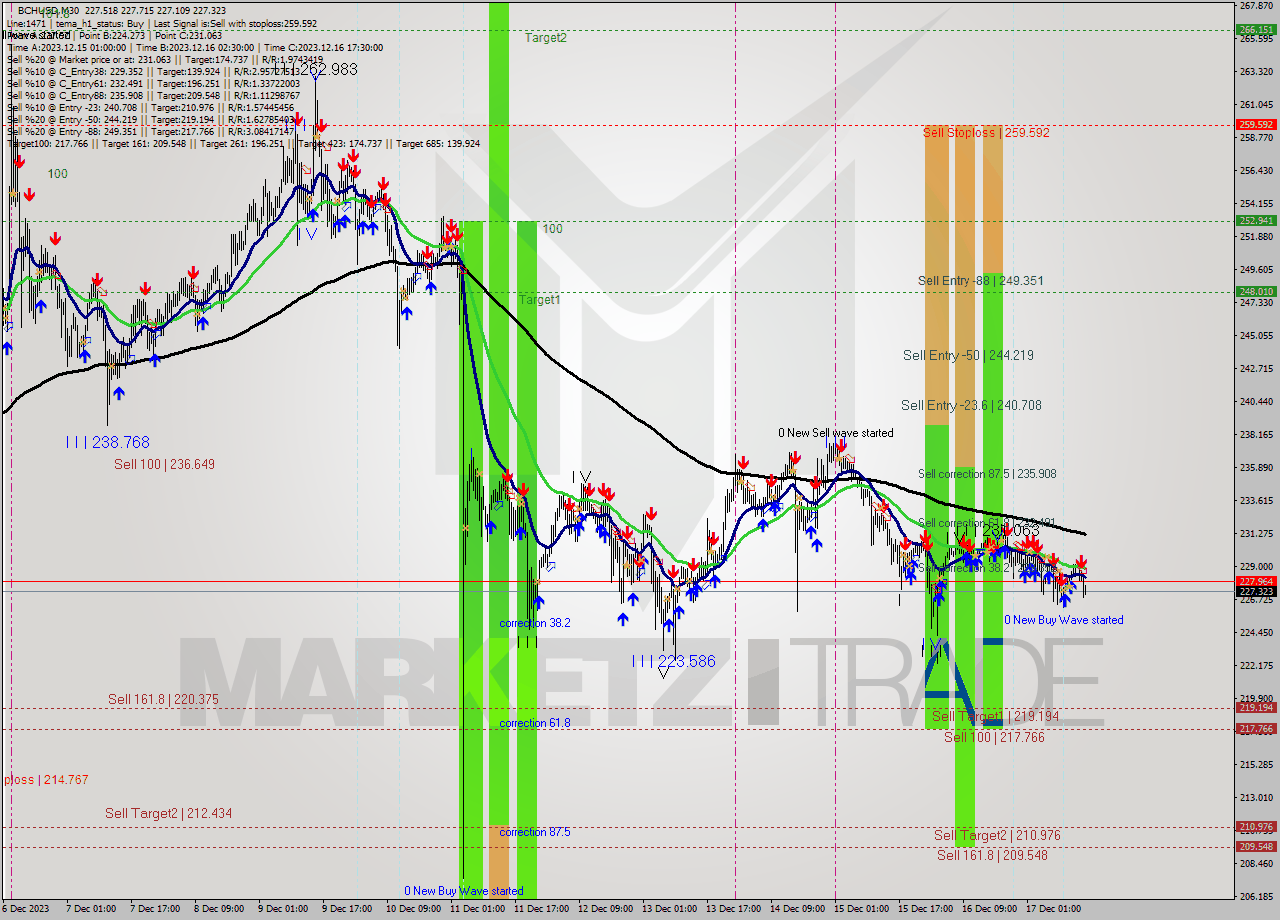Click the 'Sell 161.8 | 209.548' label

point(992,855)
